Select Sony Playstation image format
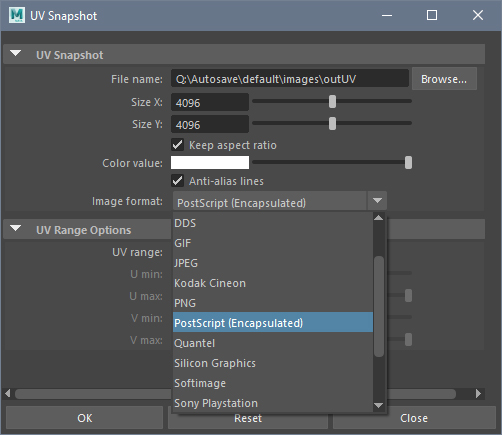This screenshot has height=435, width=502. coord(273,403)
